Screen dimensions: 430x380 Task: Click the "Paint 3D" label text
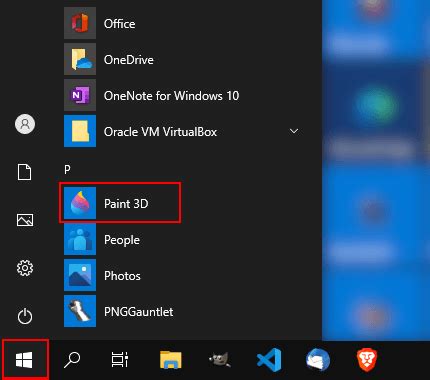point(126,203)
